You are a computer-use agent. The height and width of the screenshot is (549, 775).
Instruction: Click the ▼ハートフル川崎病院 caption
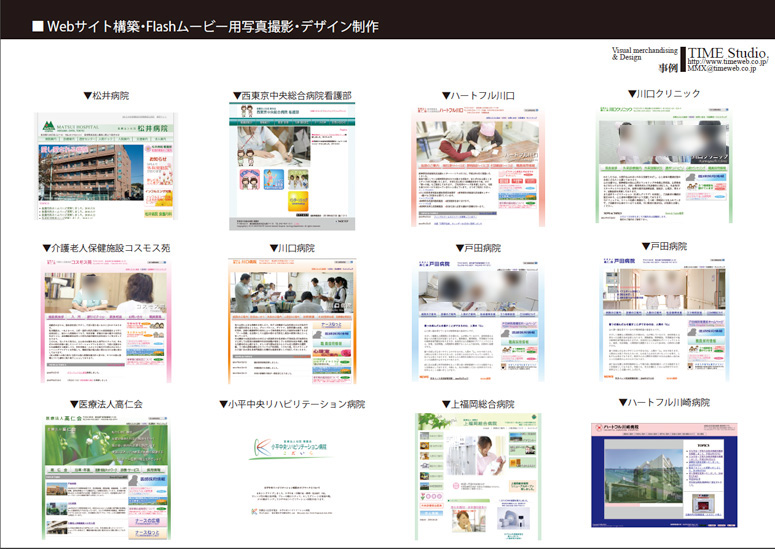tap(664, 402)
